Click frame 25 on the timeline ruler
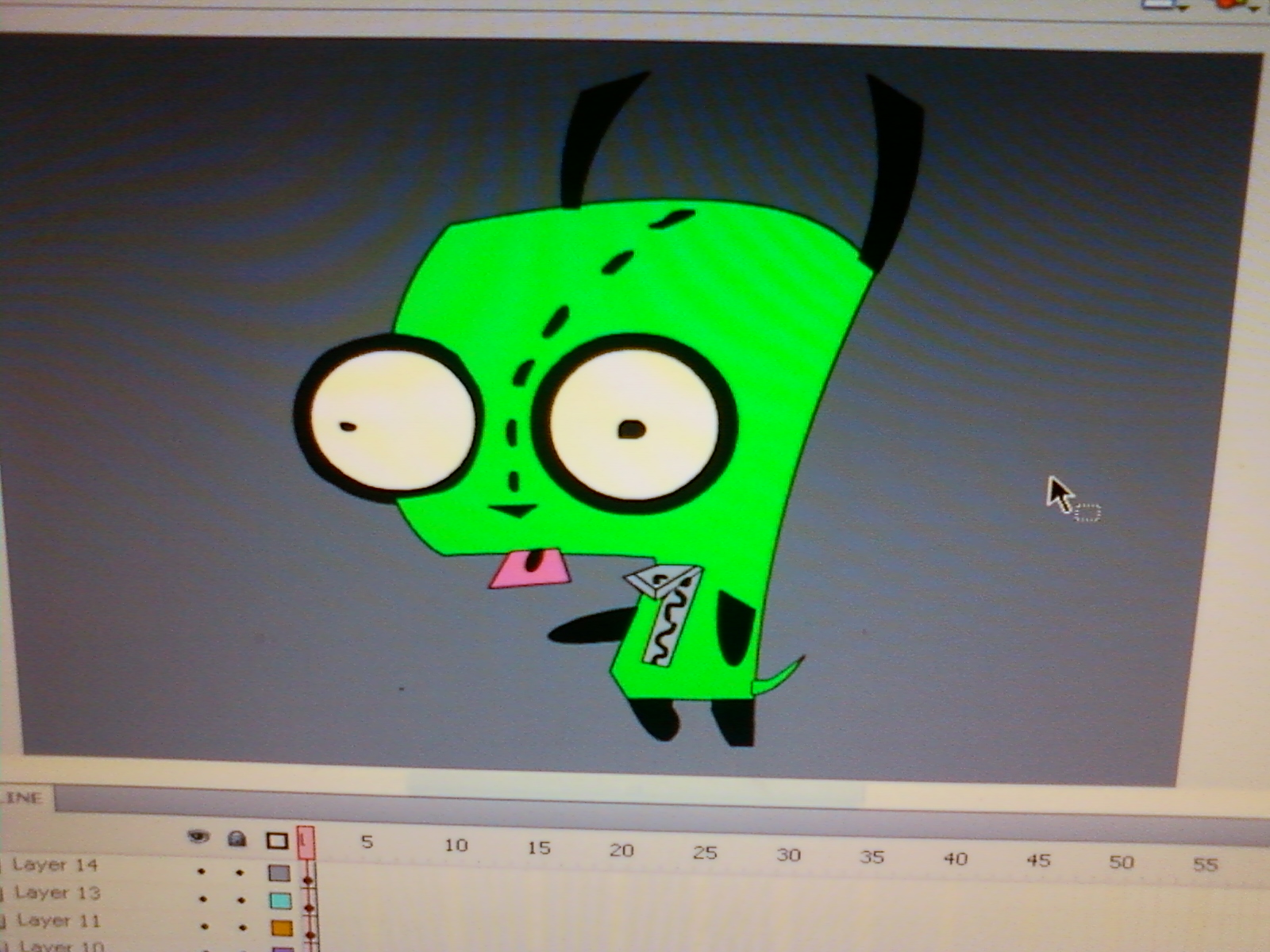 tap(705, 853)
